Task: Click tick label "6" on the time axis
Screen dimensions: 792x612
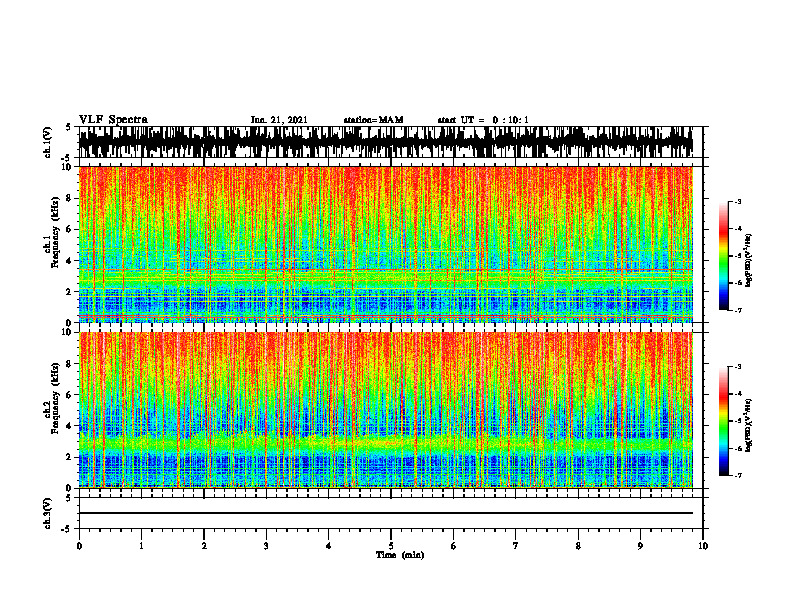Action: tap(454, 546)
